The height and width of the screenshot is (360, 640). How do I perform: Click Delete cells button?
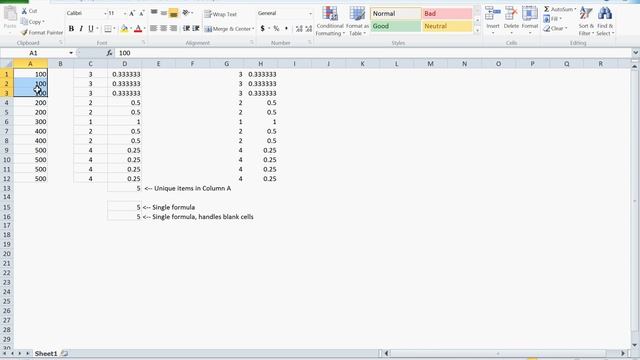511,20
